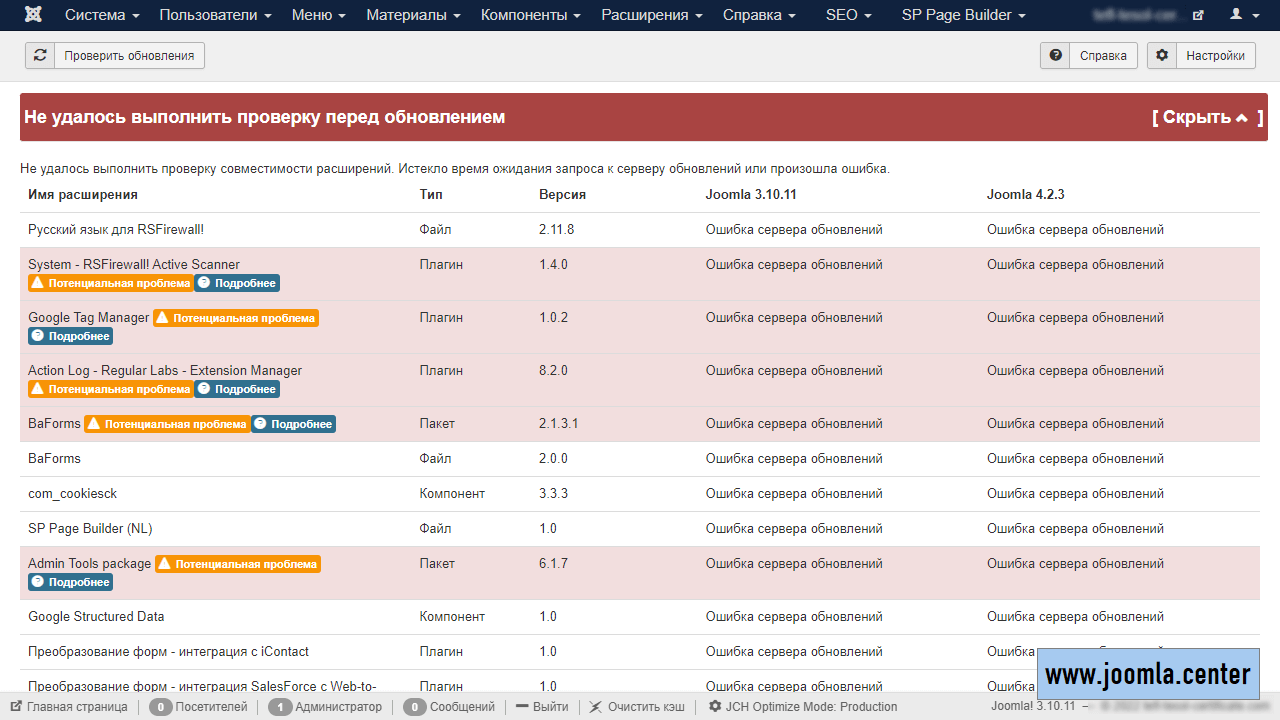
Task: Open JCH Optimize Mode settings in footer
Action: point(803,707)
